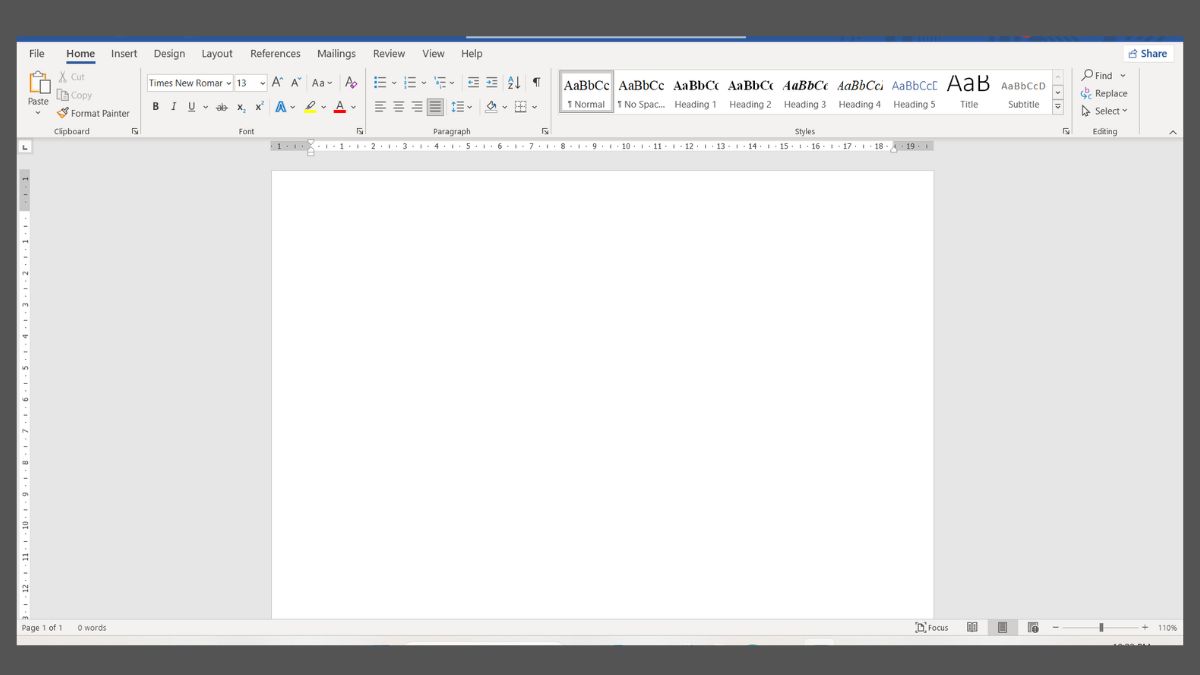Apply Text Effects and Typography
Screen dimensions: 1200x675
pyautogui.click(x=281, y=107)
